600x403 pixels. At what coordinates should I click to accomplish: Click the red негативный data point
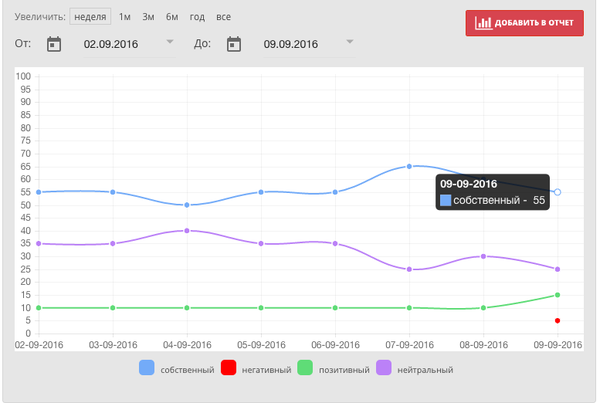tap(557, 321)
